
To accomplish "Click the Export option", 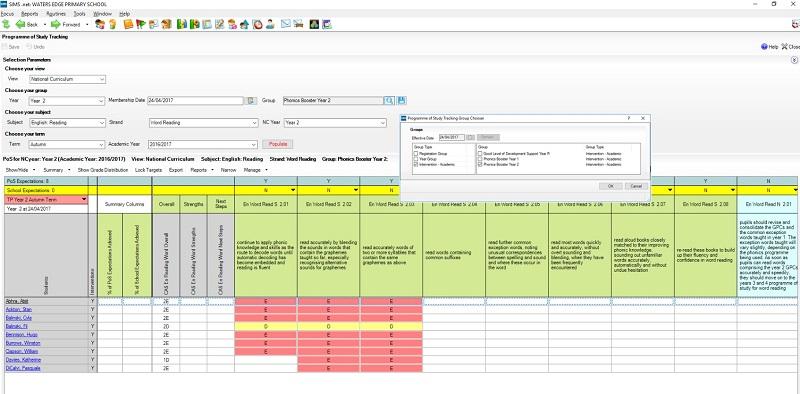I will point(176,169).
